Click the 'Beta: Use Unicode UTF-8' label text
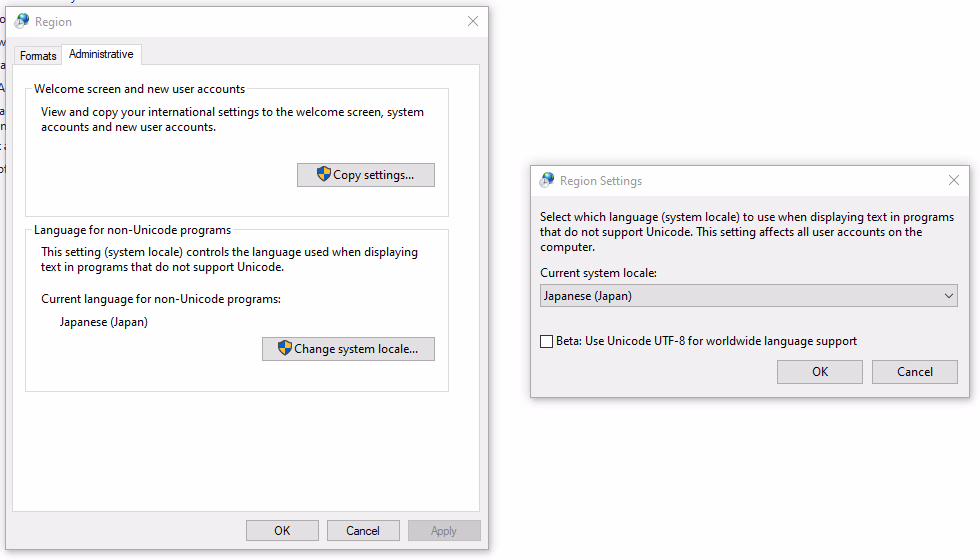Viewport: 980px width, 560px height. coord(706,341)
